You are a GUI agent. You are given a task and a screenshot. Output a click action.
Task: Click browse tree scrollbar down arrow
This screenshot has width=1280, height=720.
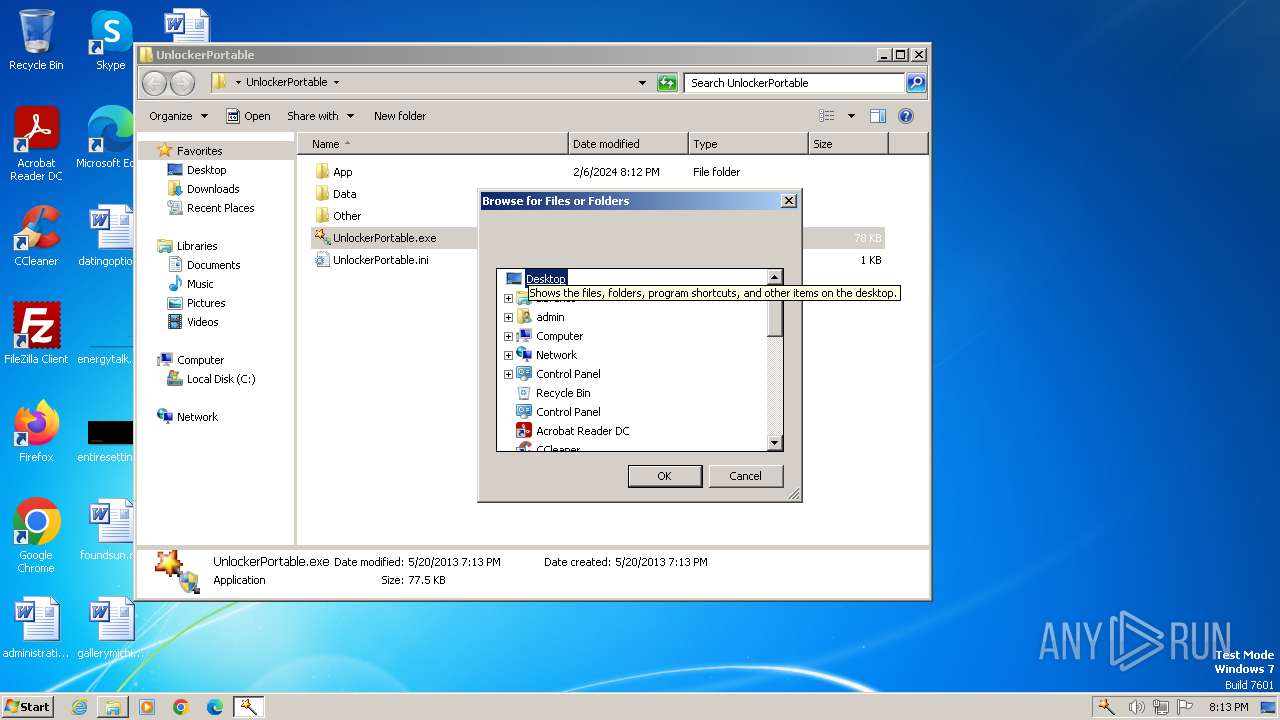click(x=774, y=442)
